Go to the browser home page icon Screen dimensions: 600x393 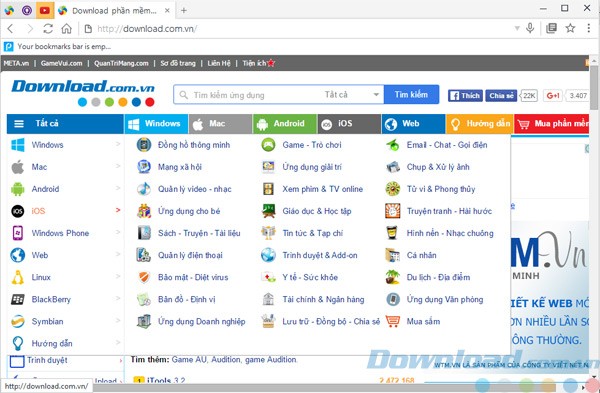(x=67, y=28)
